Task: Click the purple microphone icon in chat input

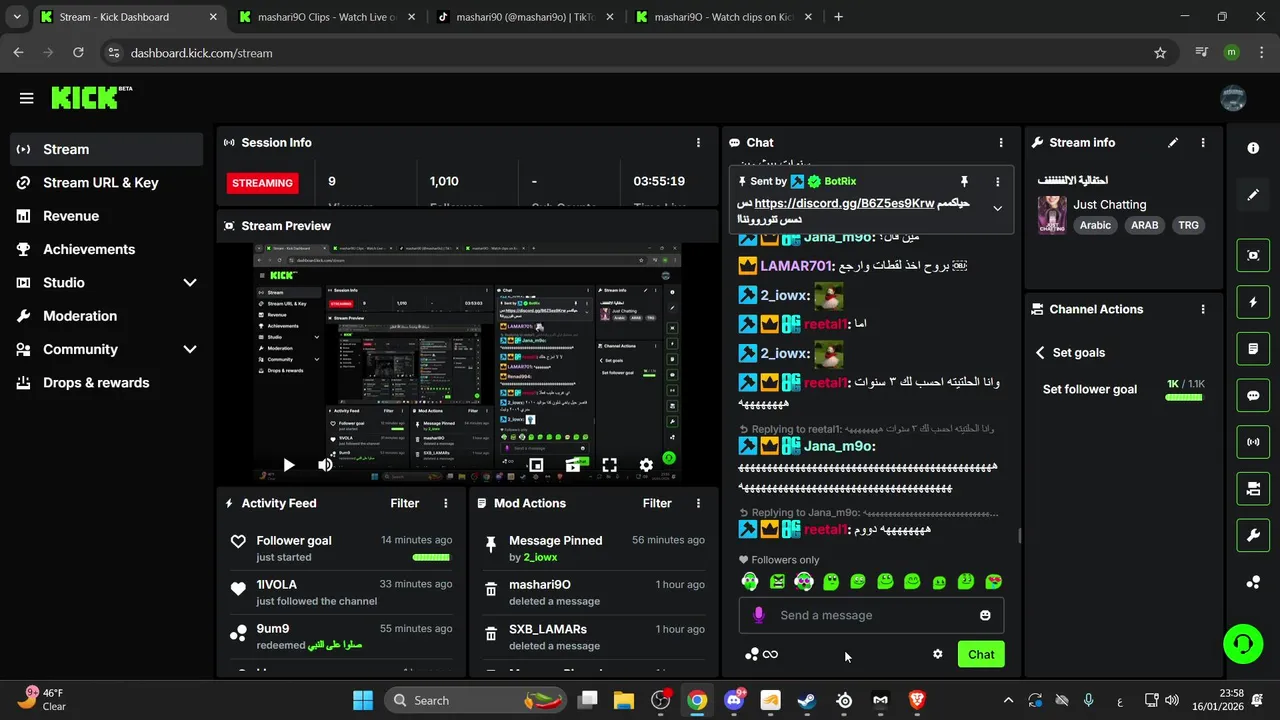Action: [x=759, y=615]
